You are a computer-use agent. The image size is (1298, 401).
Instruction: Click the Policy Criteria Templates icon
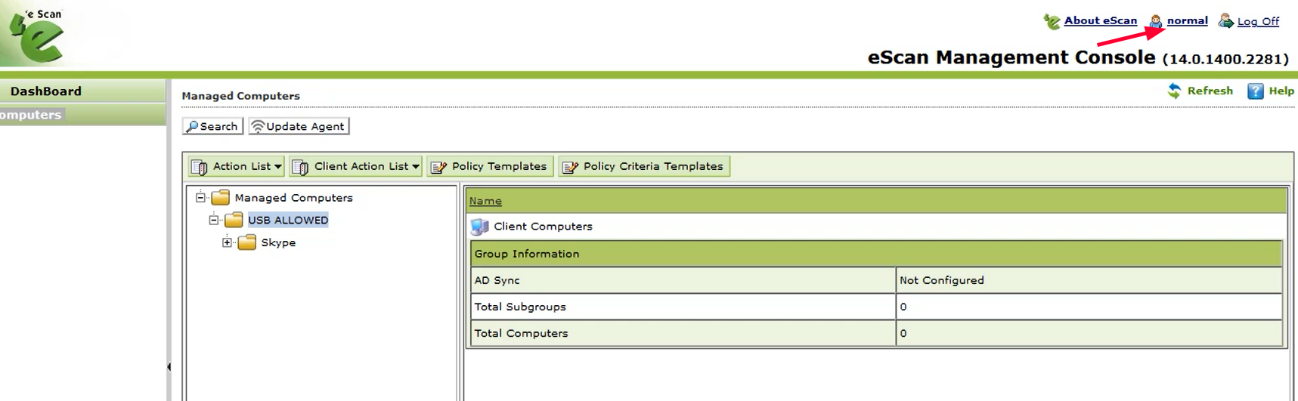[x=570, y=167]
